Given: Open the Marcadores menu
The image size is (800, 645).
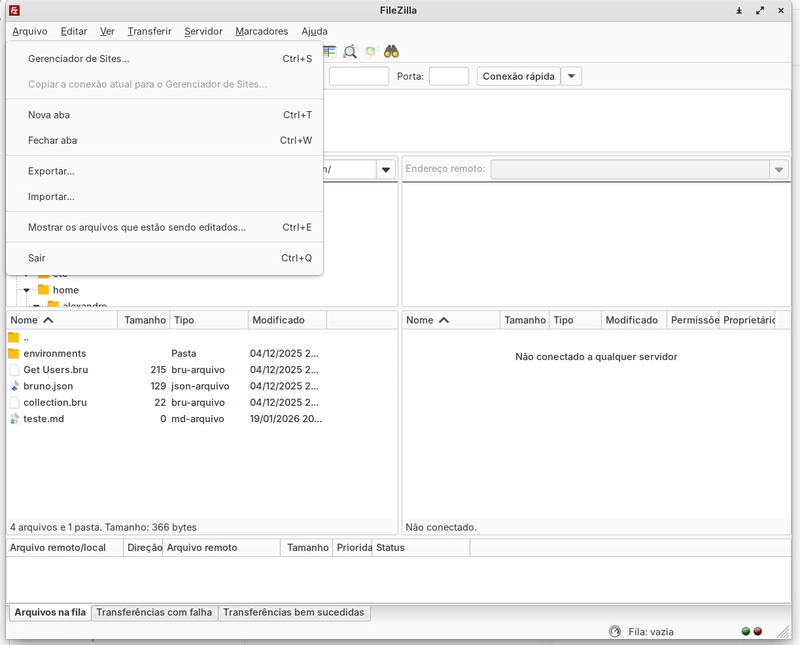Looking at the screenshot, I should pyautogui.click(x=262, y=31).
